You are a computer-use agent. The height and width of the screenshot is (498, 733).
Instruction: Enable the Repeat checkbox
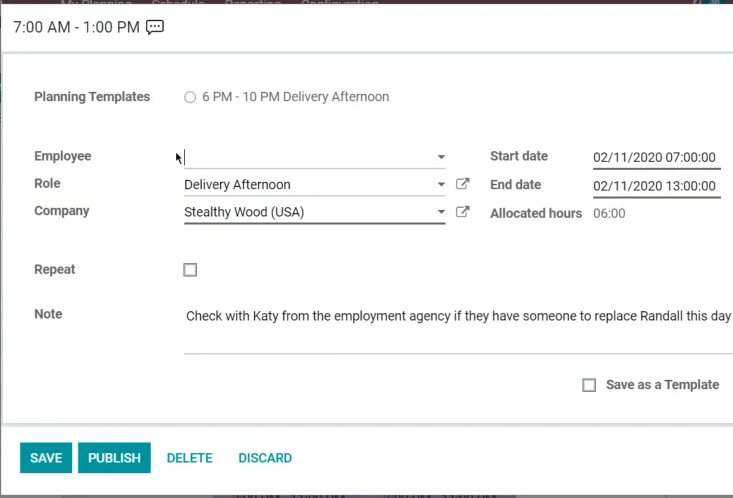point(190,270)
